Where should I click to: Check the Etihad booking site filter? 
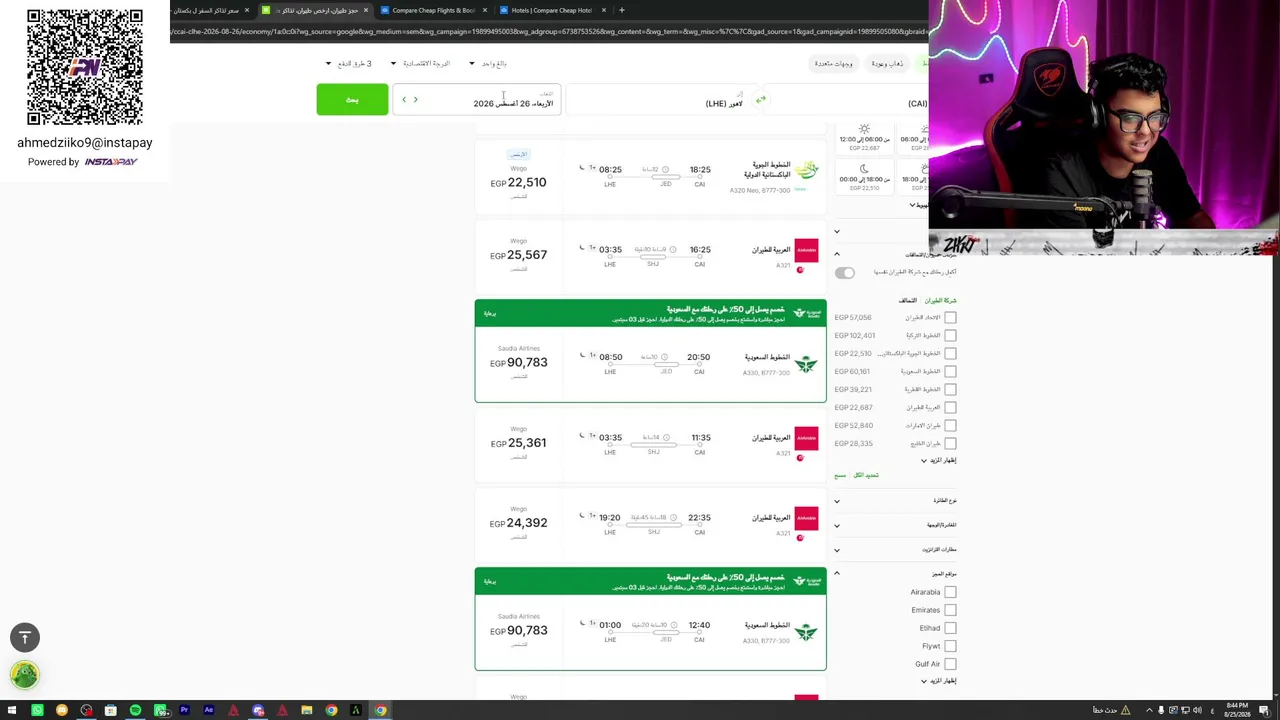pyautogui.click(x=950, y=628)
